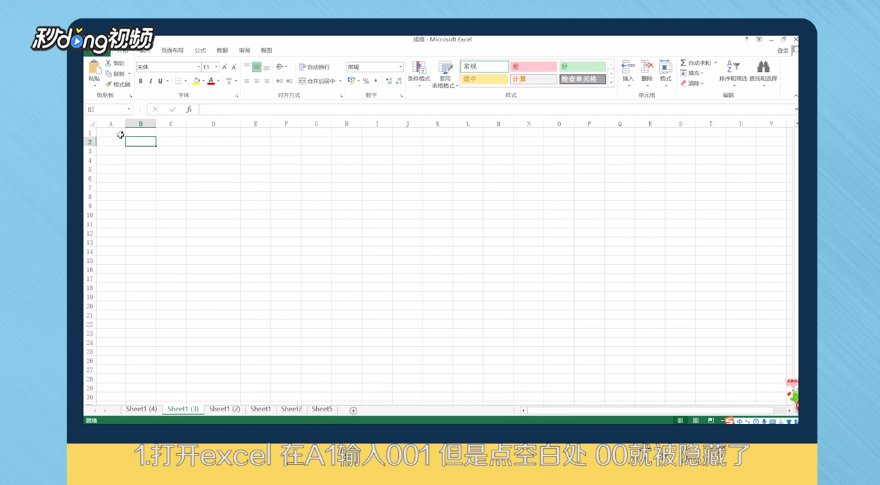
Task: Toggle middle vertical alignment (highlighted)
Action: [256, 67]
